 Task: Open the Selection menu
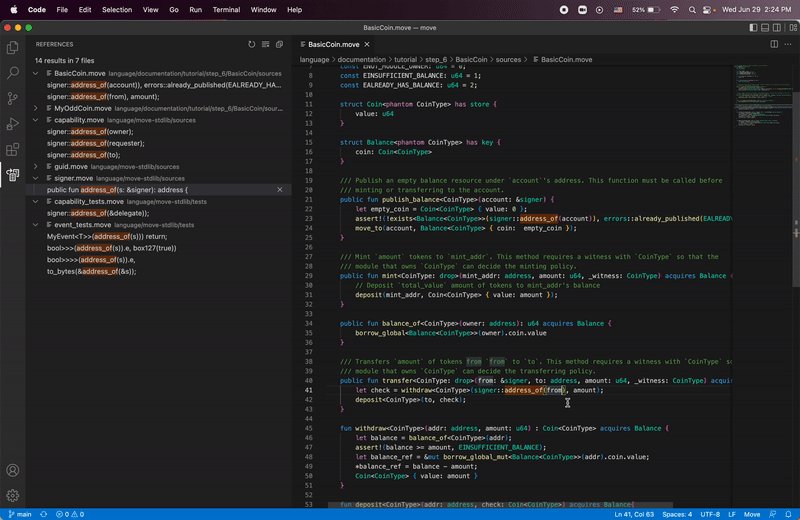click(x=117, y=10)
